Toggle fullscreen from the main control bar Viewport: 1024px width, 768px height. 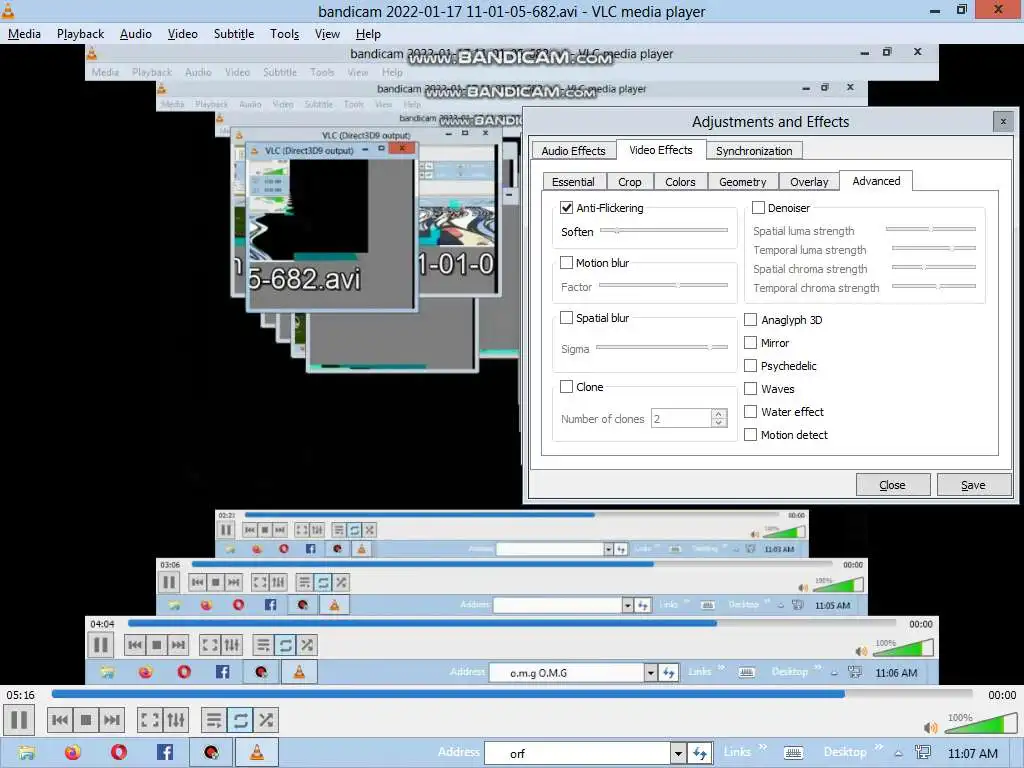(x=150, y=720)
